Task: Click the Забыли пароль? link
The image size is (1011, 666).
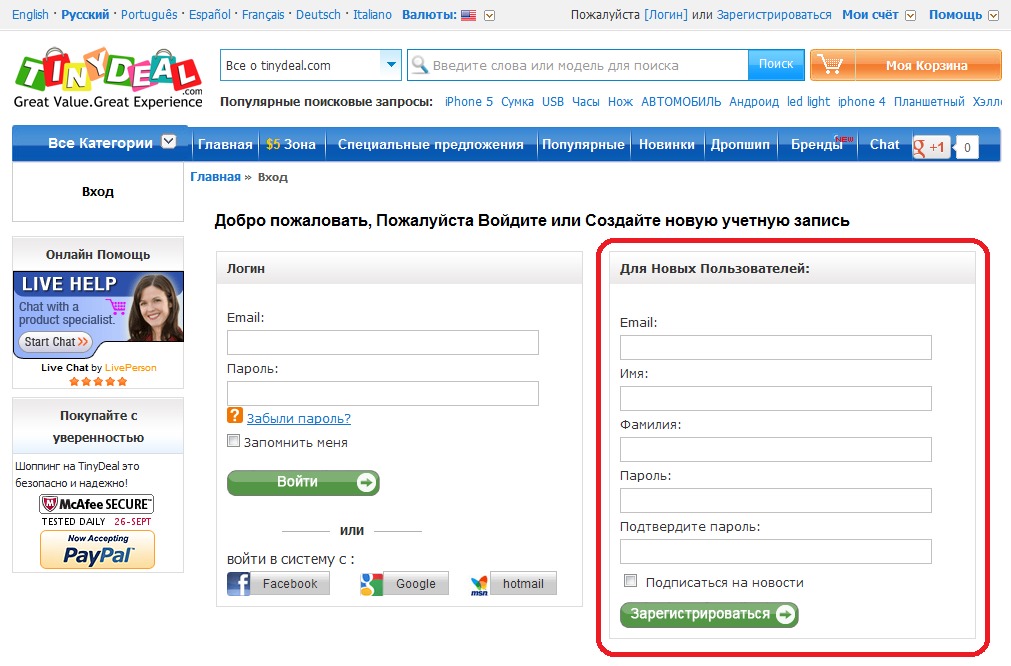Action: (298, 418)
